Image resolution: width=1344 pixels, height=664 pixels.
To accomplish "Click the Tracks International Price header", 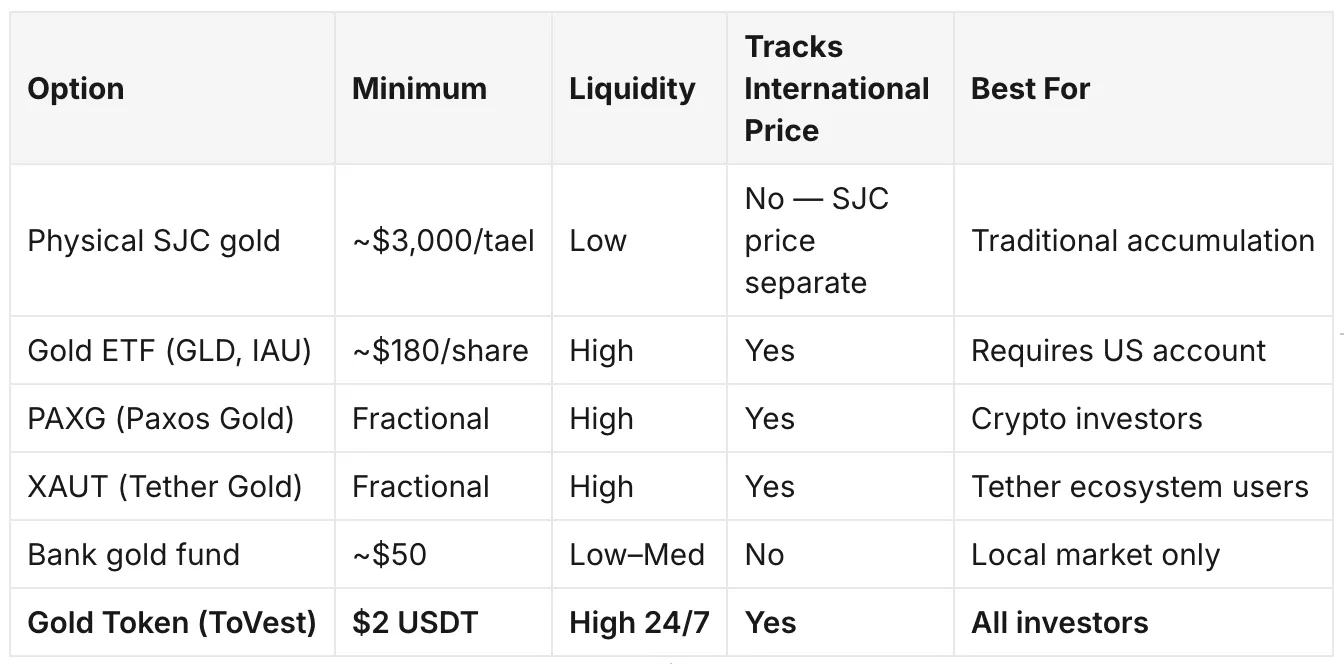I will pyautogui.click(x=837, y=89).
